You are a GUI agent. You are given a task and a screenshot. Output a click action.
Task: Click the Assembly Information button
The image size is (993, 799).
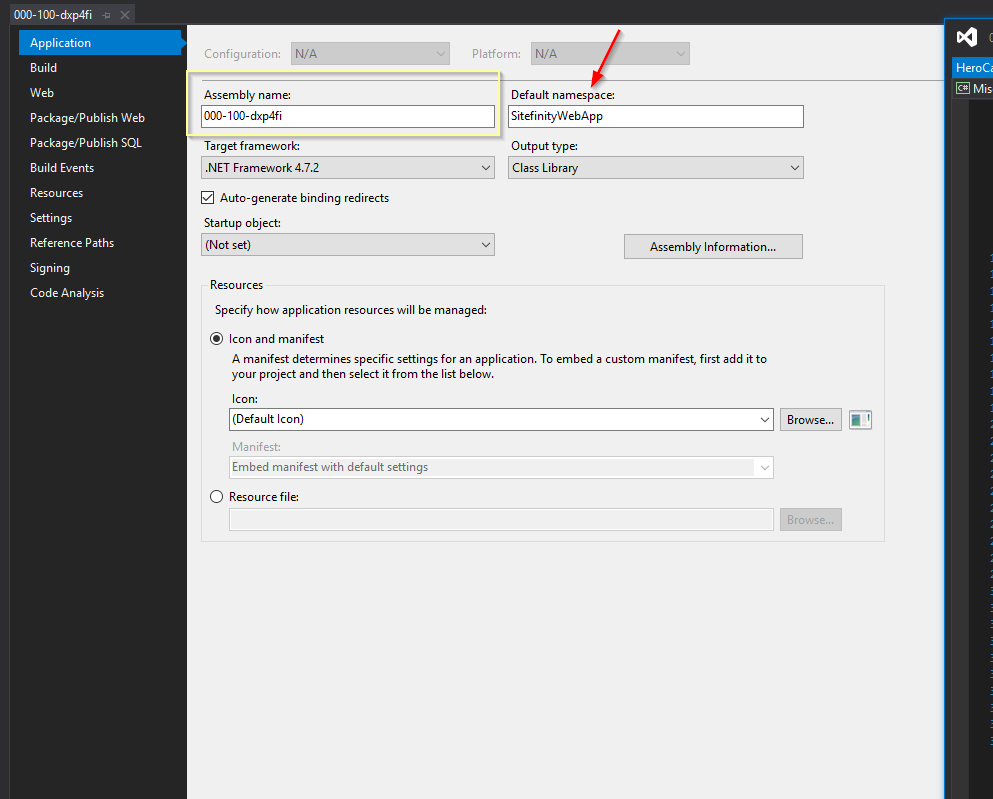713,246
